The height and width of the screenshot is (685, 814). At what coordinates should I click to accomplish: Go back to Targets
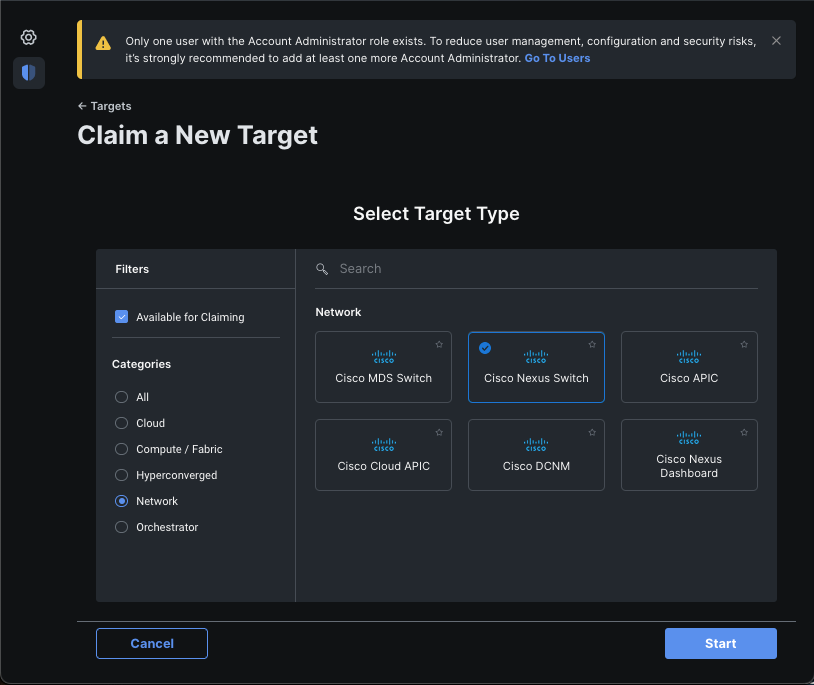[x=104, y=106]
